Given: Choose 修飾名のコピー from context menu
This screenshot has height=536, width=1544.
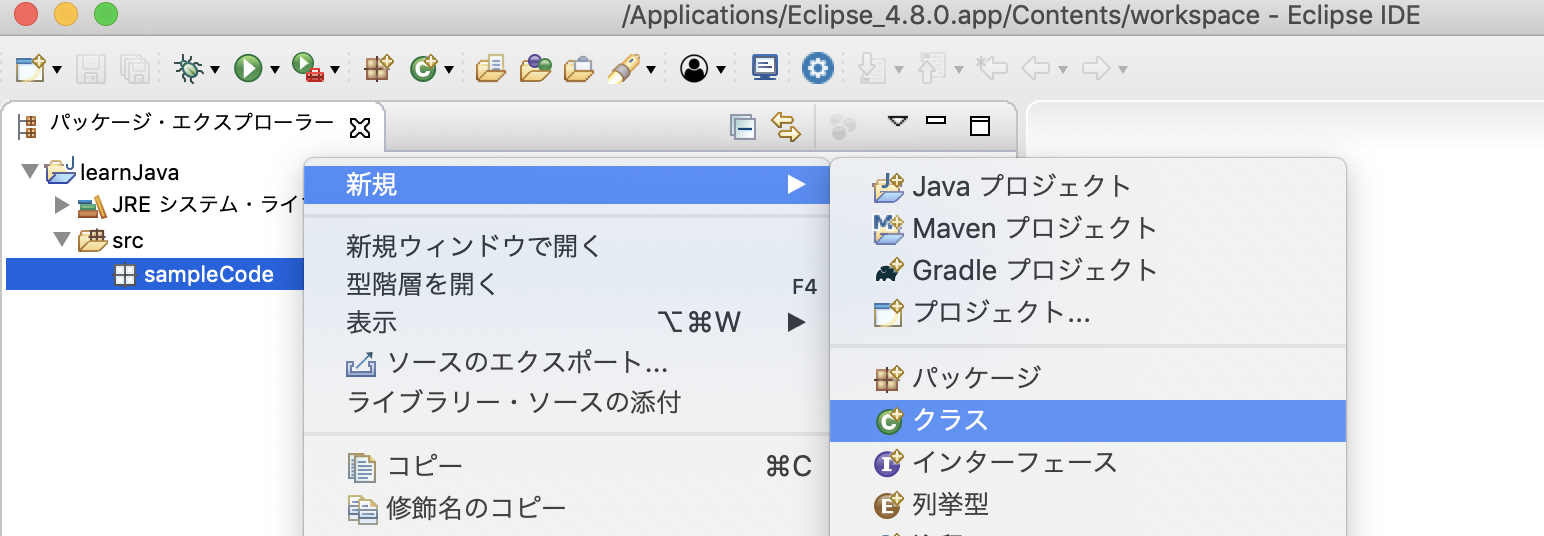Looking at the screenshot, I should tap(567, 509).
